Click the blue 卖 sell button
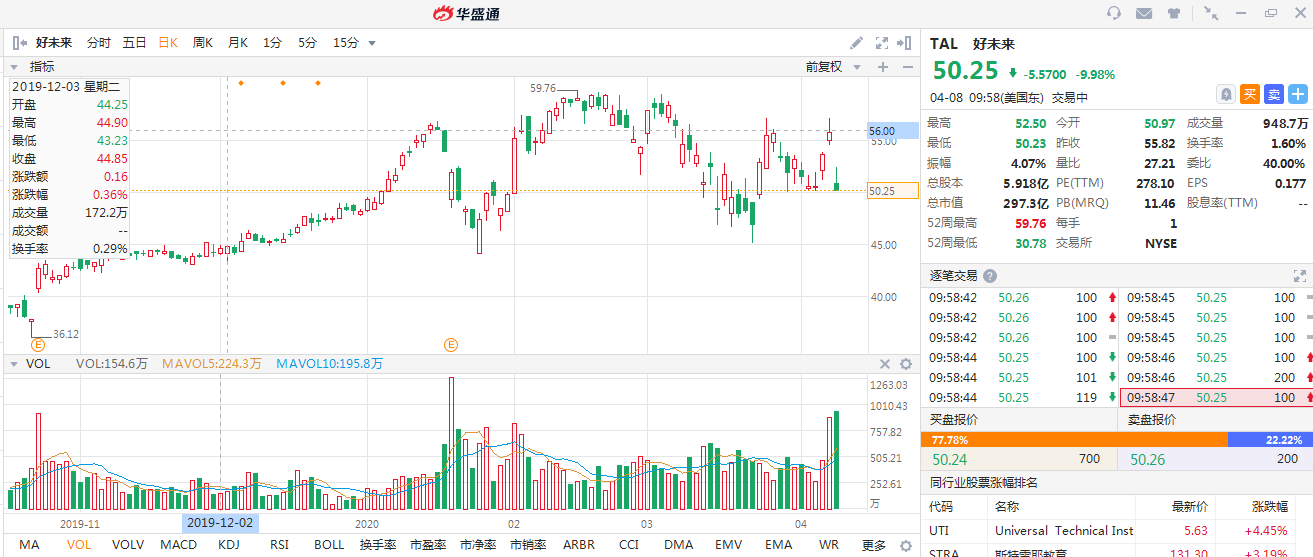 1274,94
